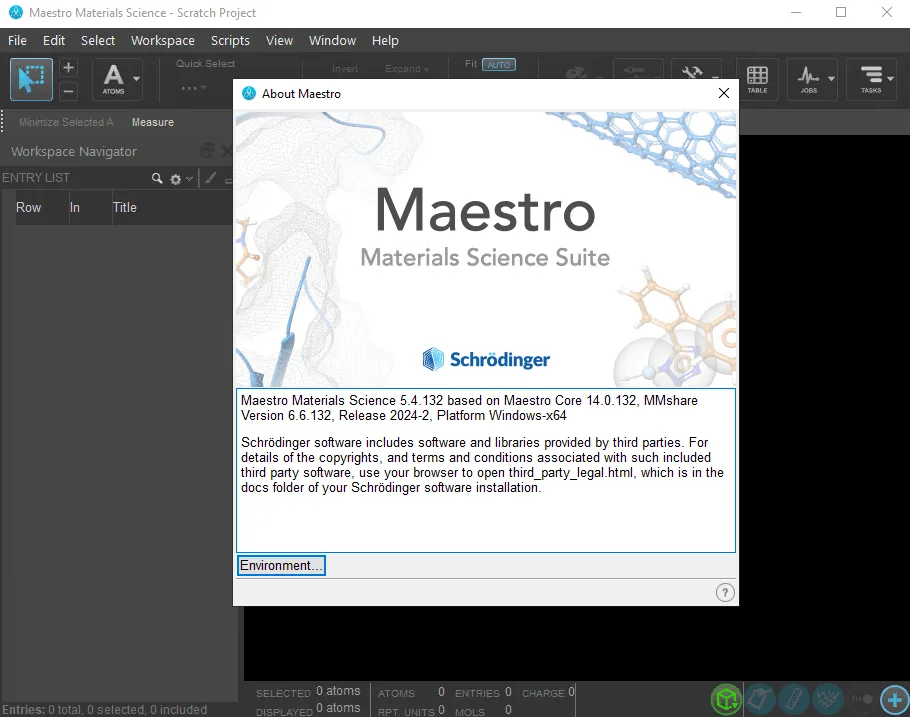Open the Edit menu
This screenshot has width=910, height=717.
54,41
